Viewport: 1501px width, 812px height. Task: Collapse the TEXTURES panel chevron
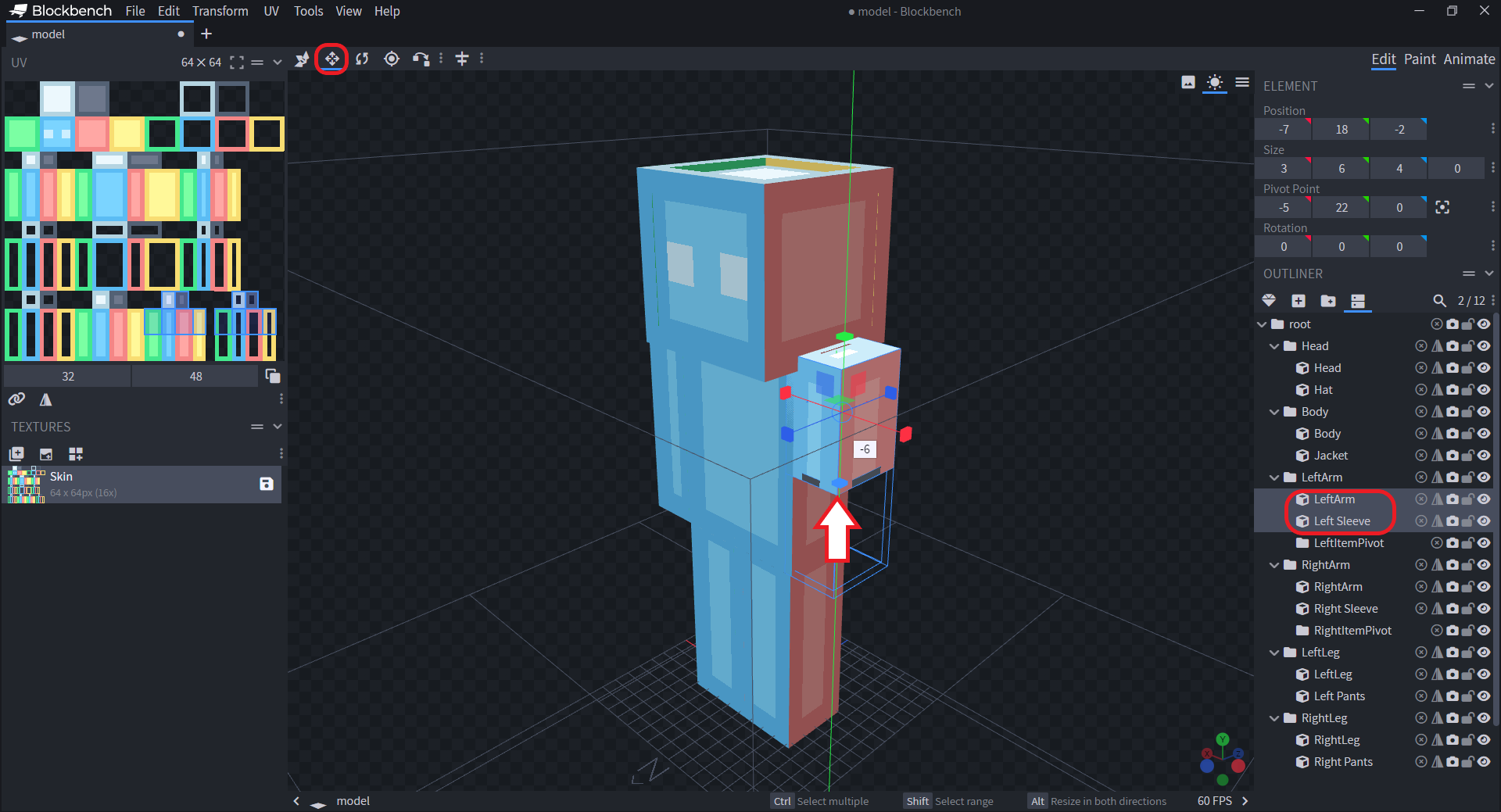(277, 427)
